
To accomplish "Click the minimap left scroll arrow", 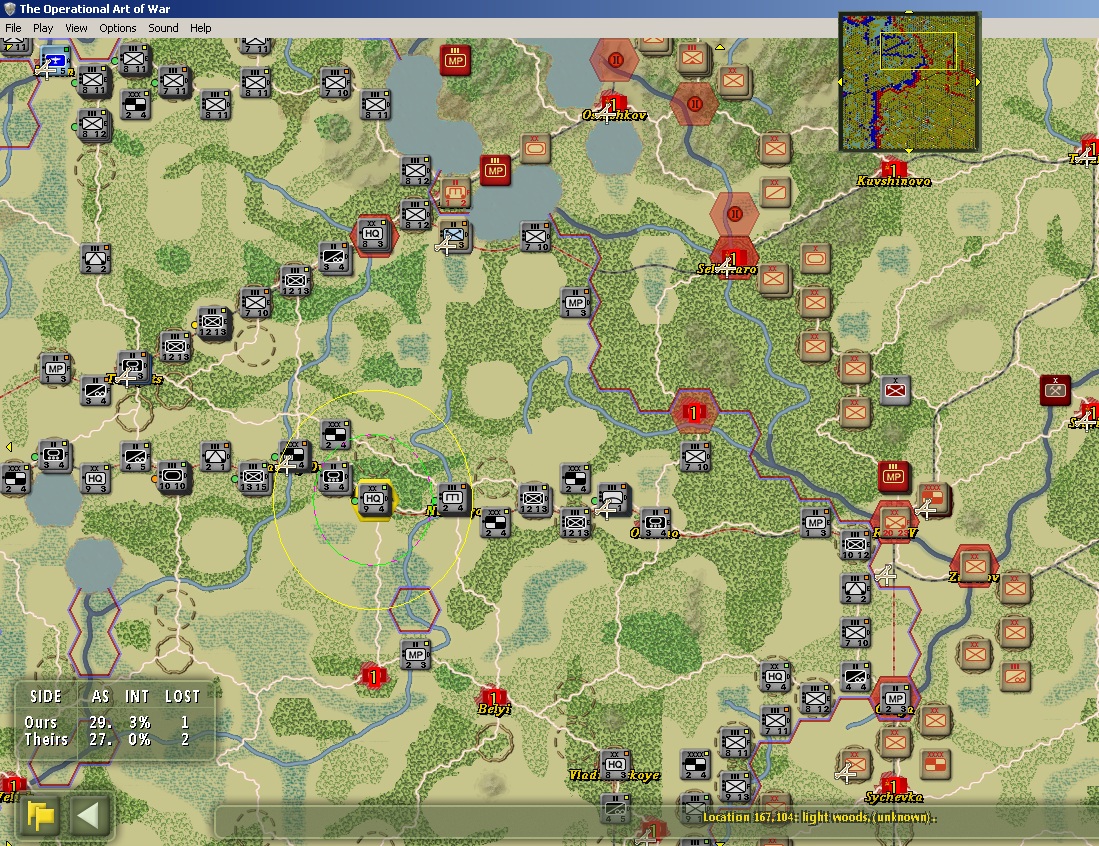I will click(840, 82).
